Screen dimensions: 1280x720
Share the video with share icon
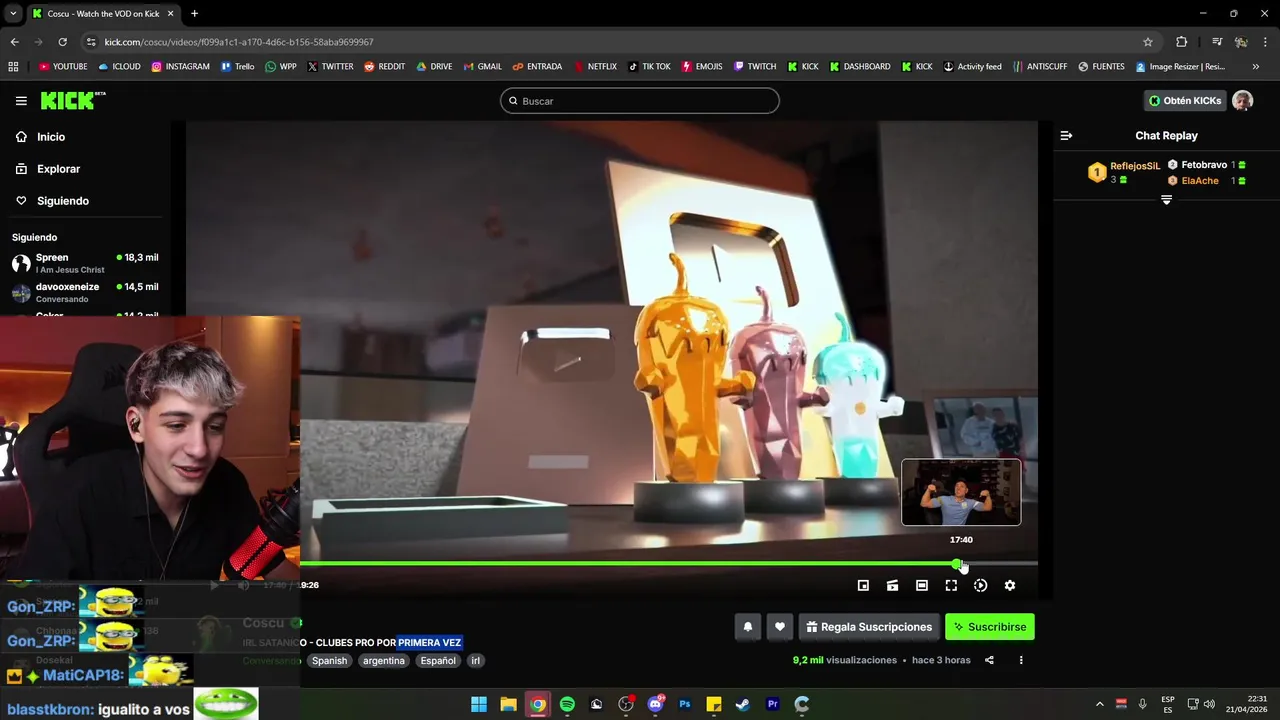pos(989,660)
